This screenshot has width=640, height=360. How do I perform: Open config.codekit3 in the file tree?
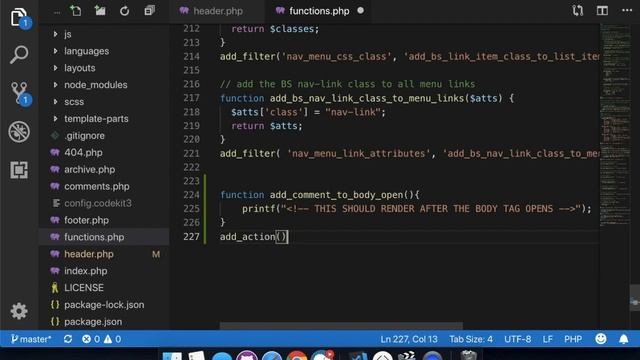click(x=98, y=203)
